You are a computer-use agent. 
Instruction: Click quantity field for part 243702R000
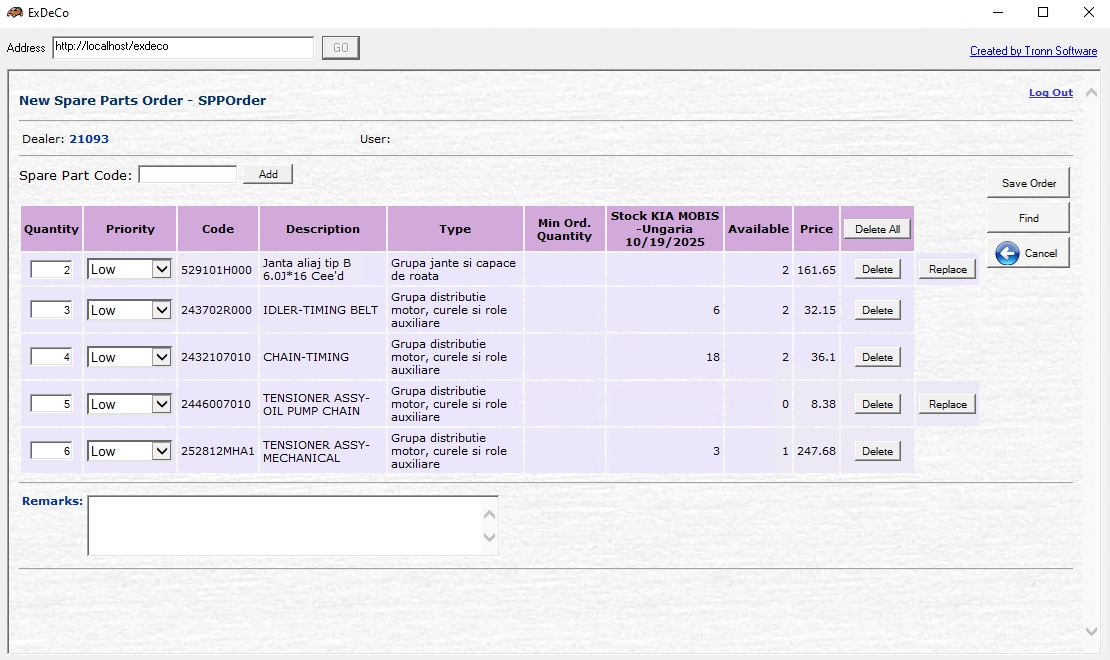52,310
